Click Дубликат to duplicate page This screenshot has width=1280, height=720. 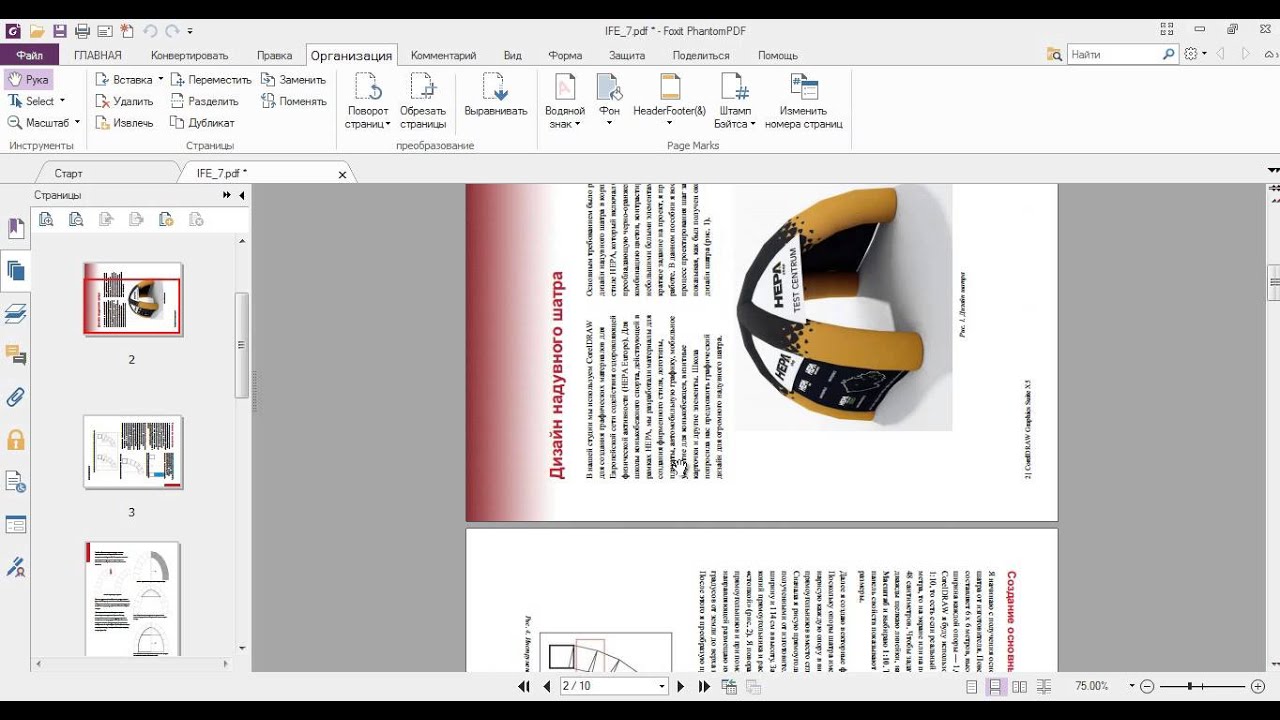click(202, 123)
